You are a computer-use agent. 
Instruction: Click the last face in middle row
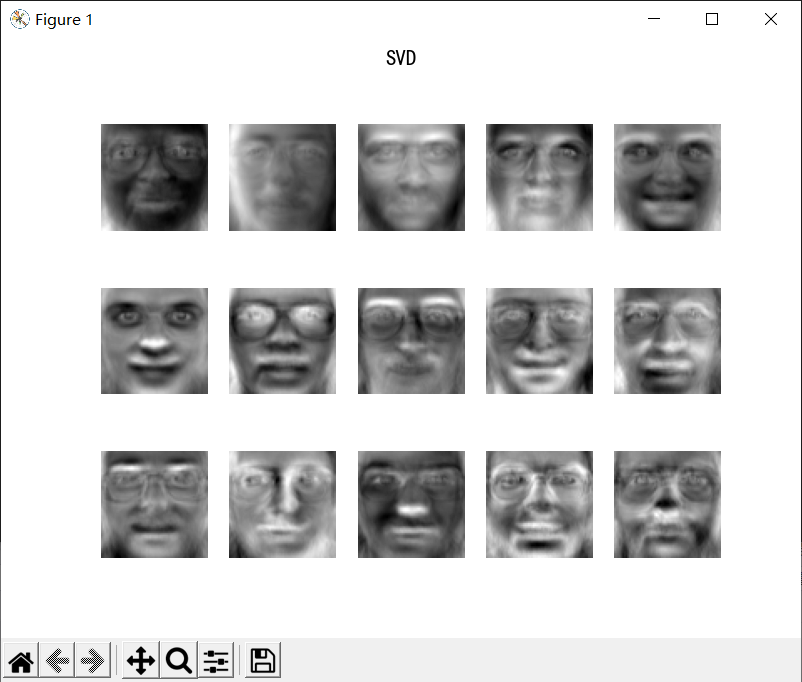[x=667, y=341]
